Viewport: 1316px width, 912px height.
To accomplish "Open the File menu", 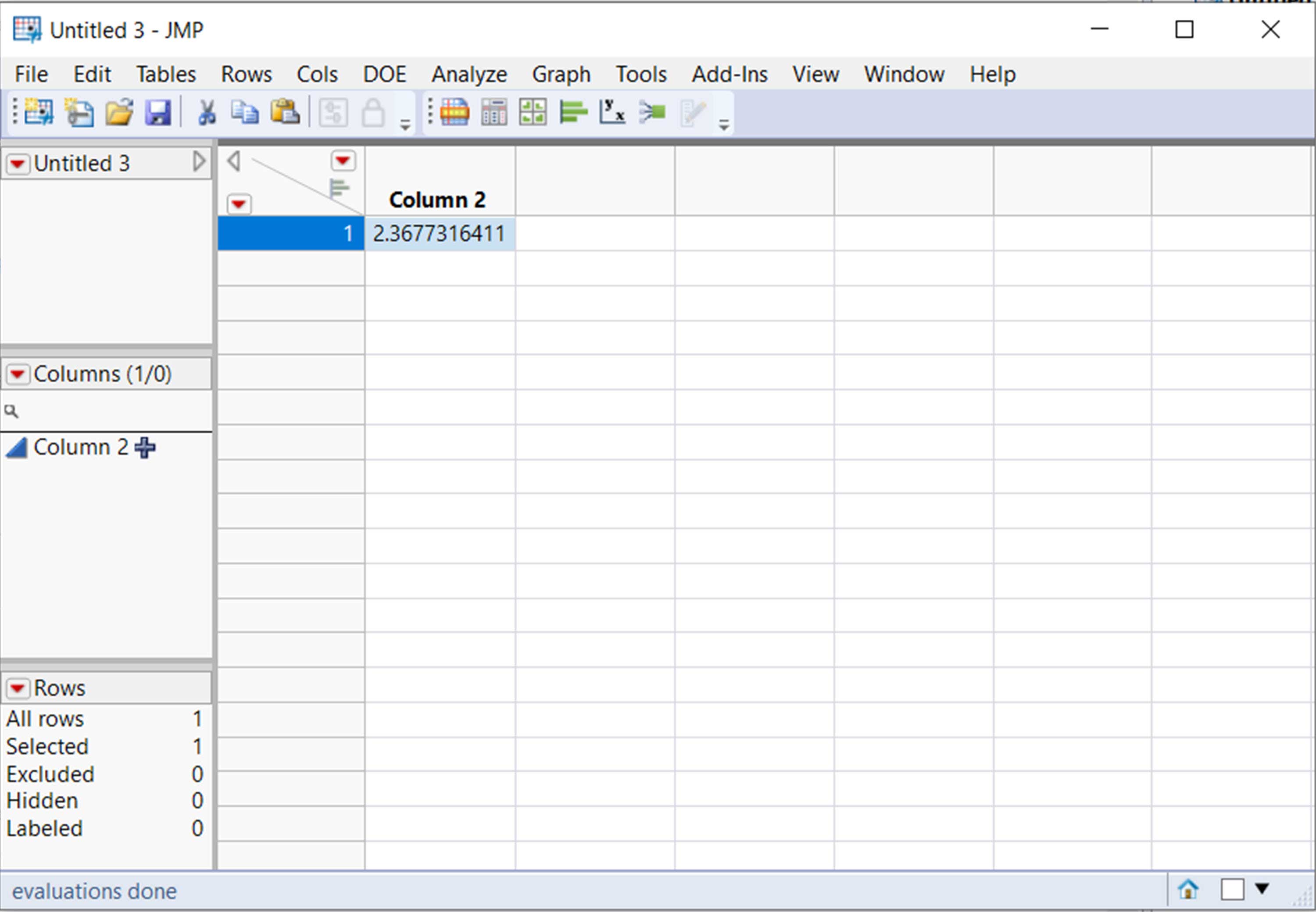I will coord(31,74).
